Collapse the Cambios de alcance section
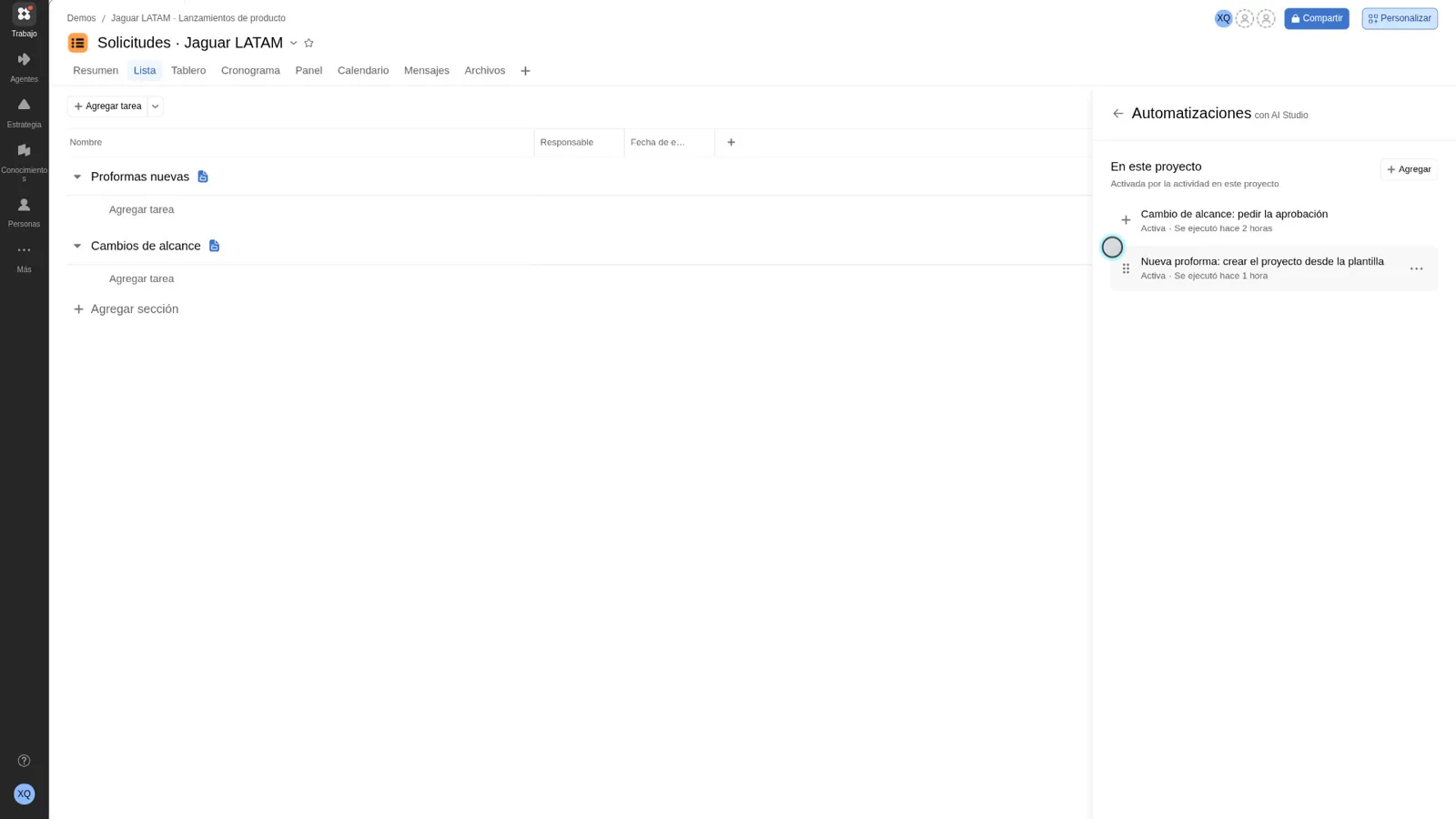 point(77,246)
